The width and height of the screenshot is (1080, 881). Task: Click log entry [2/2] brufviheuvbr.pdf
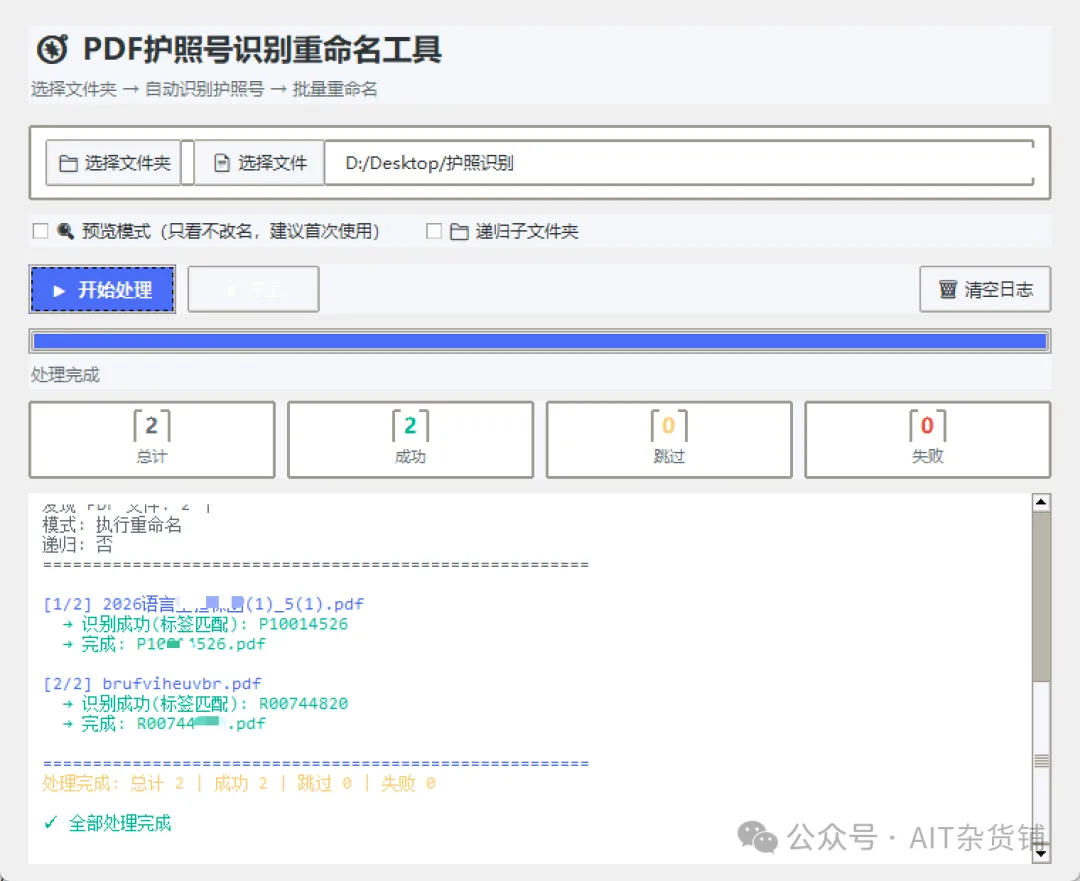coord(152,684)
